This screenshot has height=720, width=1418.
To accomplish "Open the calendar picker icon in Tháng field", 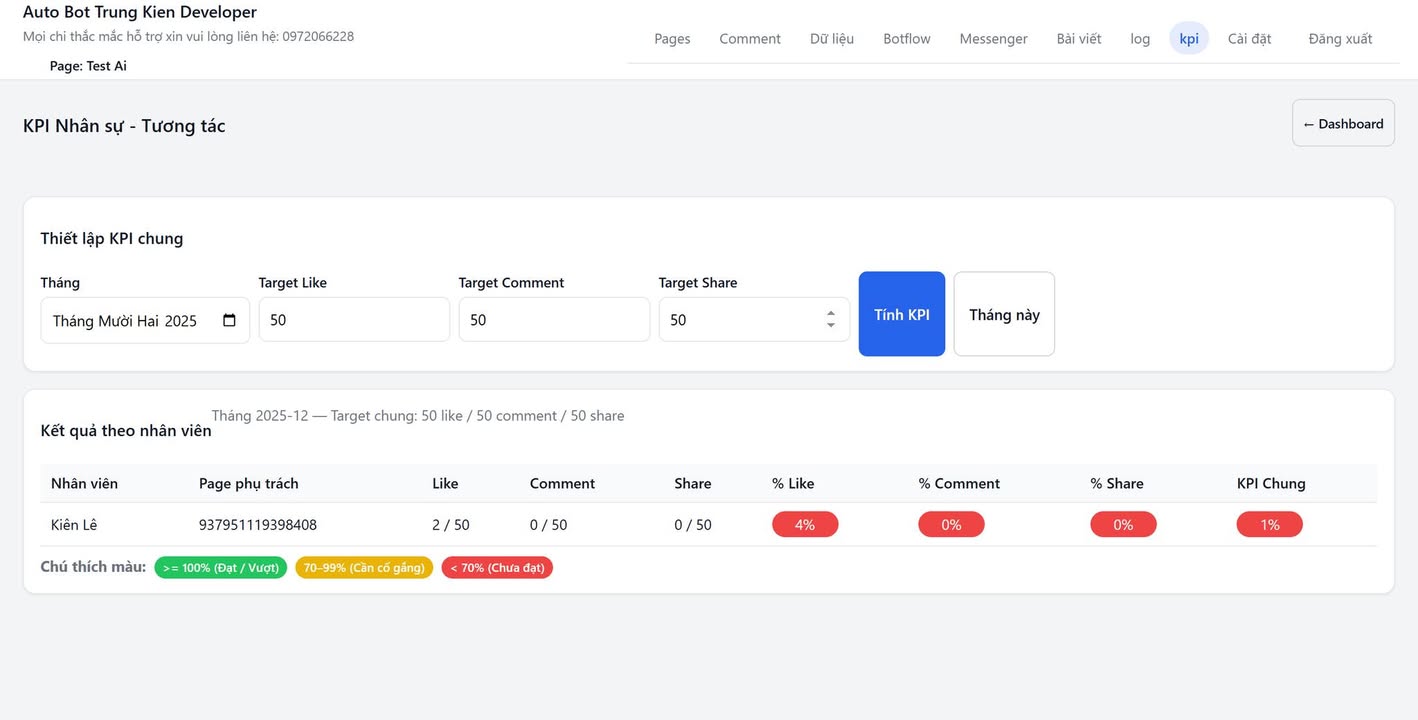I will (x=229, y=321).
